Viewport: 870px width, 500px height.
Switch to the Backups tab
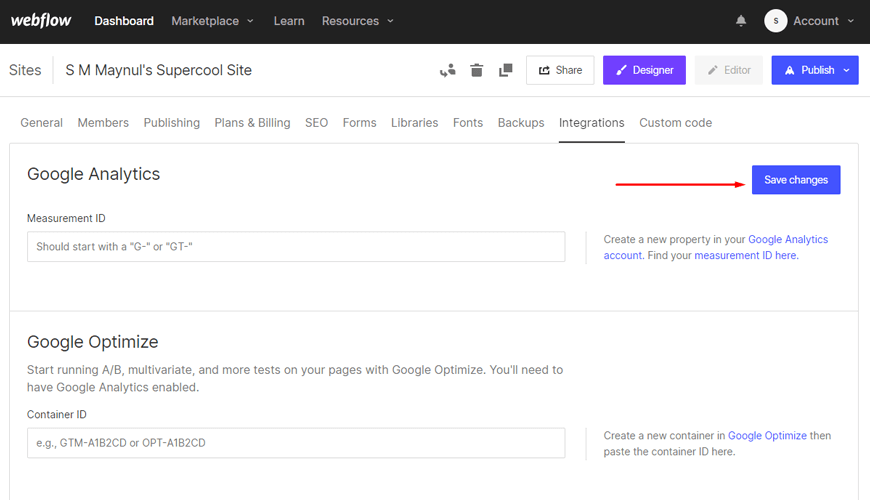[x=521, y=123]
